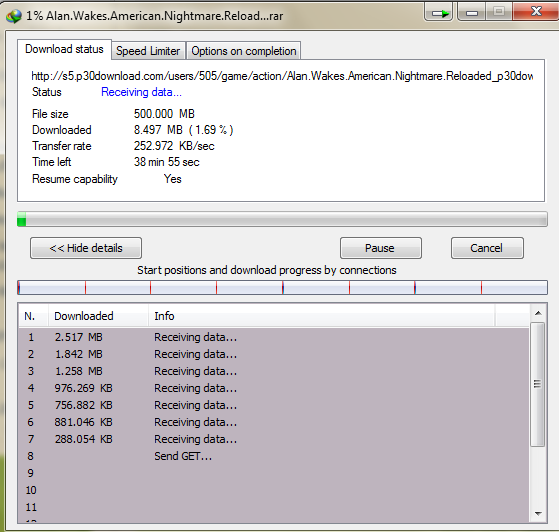Click the Downloaded column header
The image size is (559, 532).
coord(98,316)
